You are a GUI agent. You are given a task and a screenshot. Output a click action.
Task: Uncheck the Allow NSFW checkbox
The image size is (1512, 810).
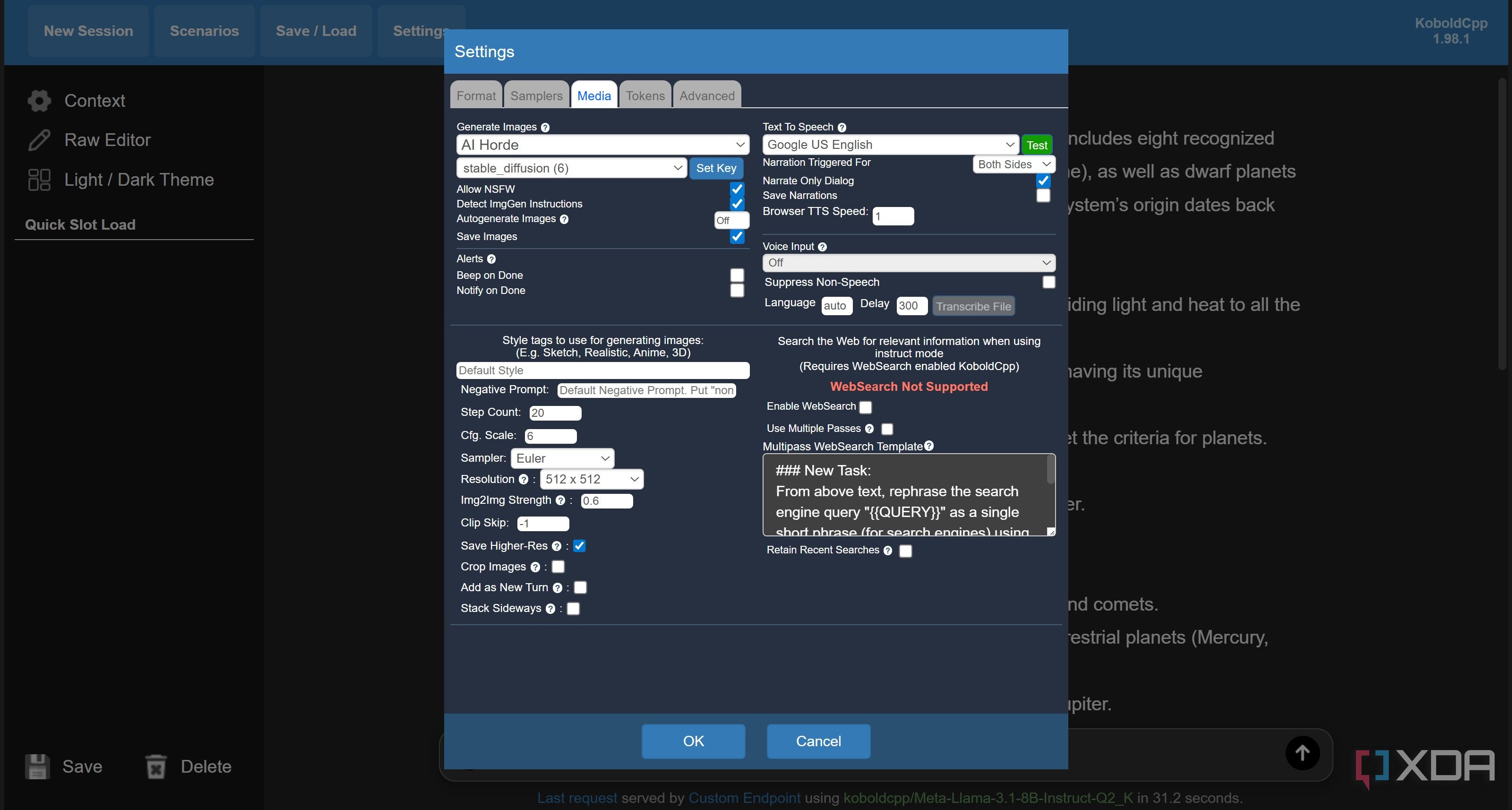point(737,189)
